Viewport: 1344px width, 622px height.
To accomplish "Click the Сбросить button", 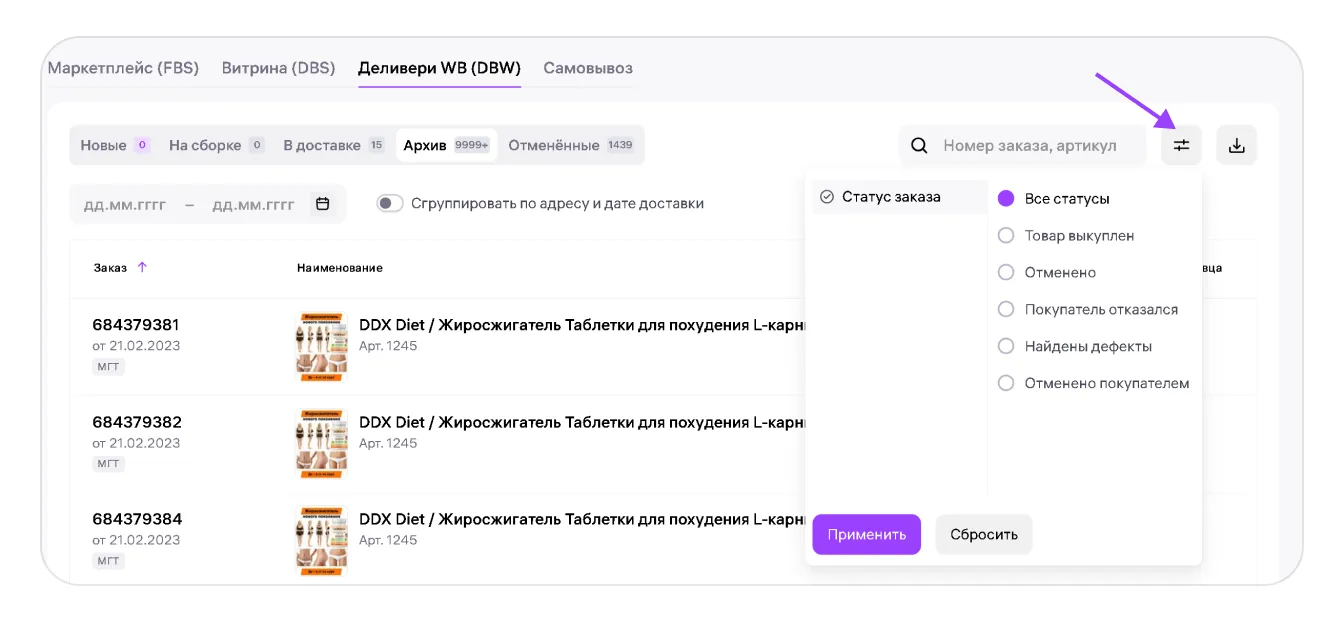I will pos(984,534).
